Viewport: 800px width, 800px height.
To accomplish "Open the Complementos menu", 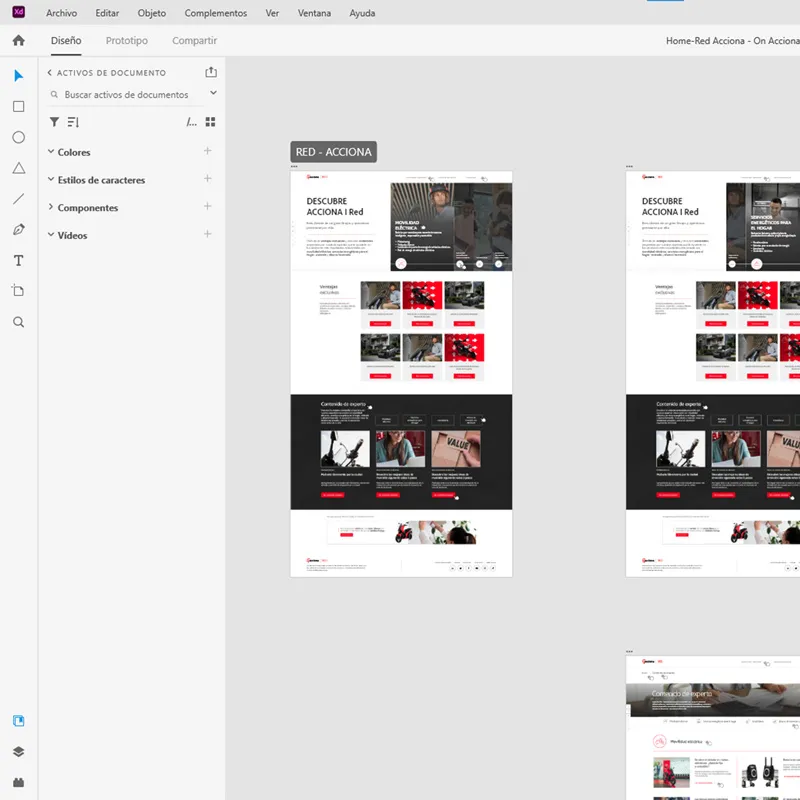I will click(216, 13).
